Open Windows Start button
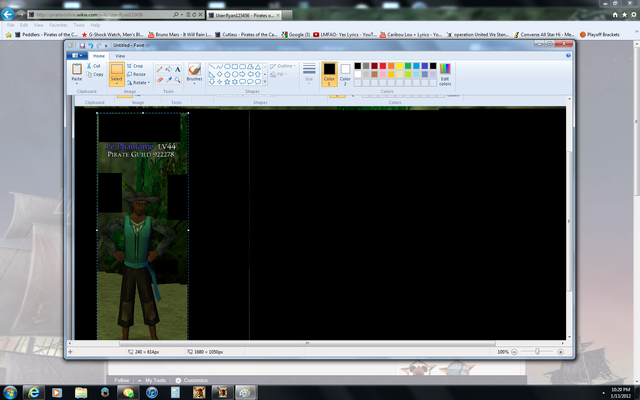The width and height of the screenshot is (640, 400). (10, 393)
